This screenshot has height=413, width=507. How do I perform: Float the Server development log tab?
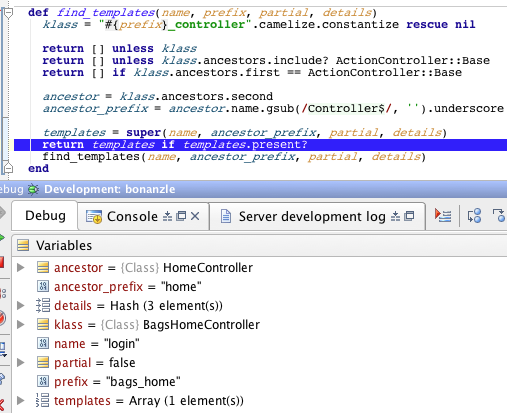(409, 216)
